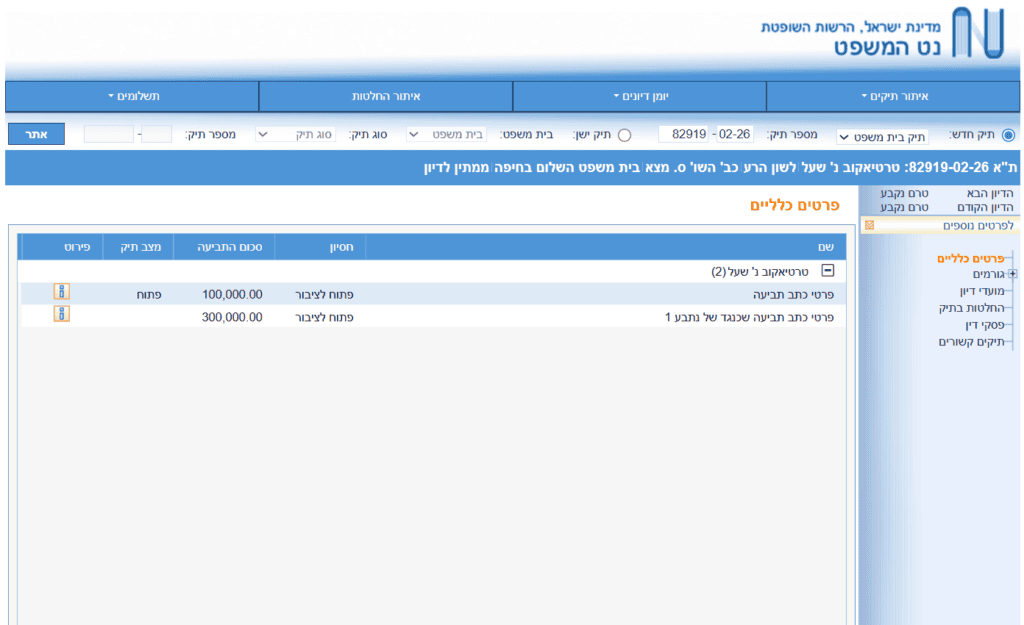Open details icon for פרטי כתב תביעה row
Screen dimensions: 1024x625
(x=61, y=292)
